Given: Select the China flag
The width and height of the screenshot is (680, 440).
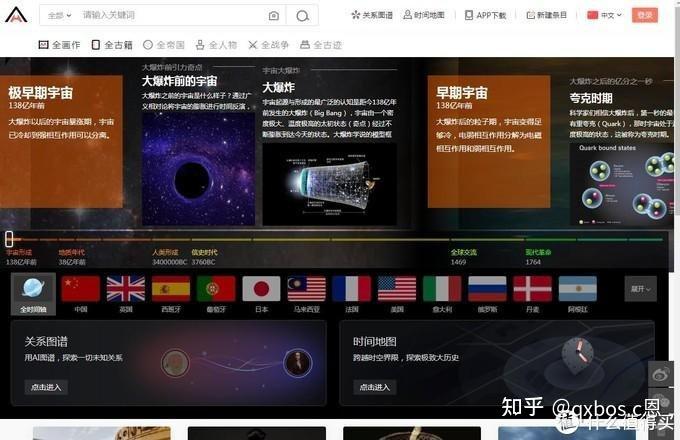Looking at the screenshot, I should 81,289.
